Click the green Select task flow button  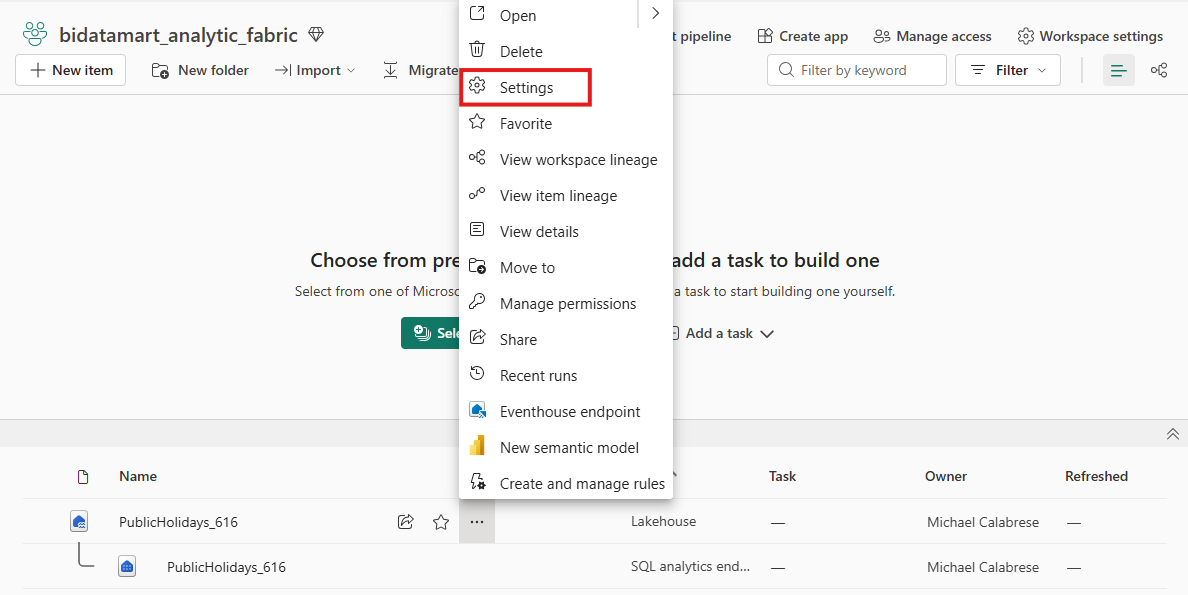[x=431, y=334]
